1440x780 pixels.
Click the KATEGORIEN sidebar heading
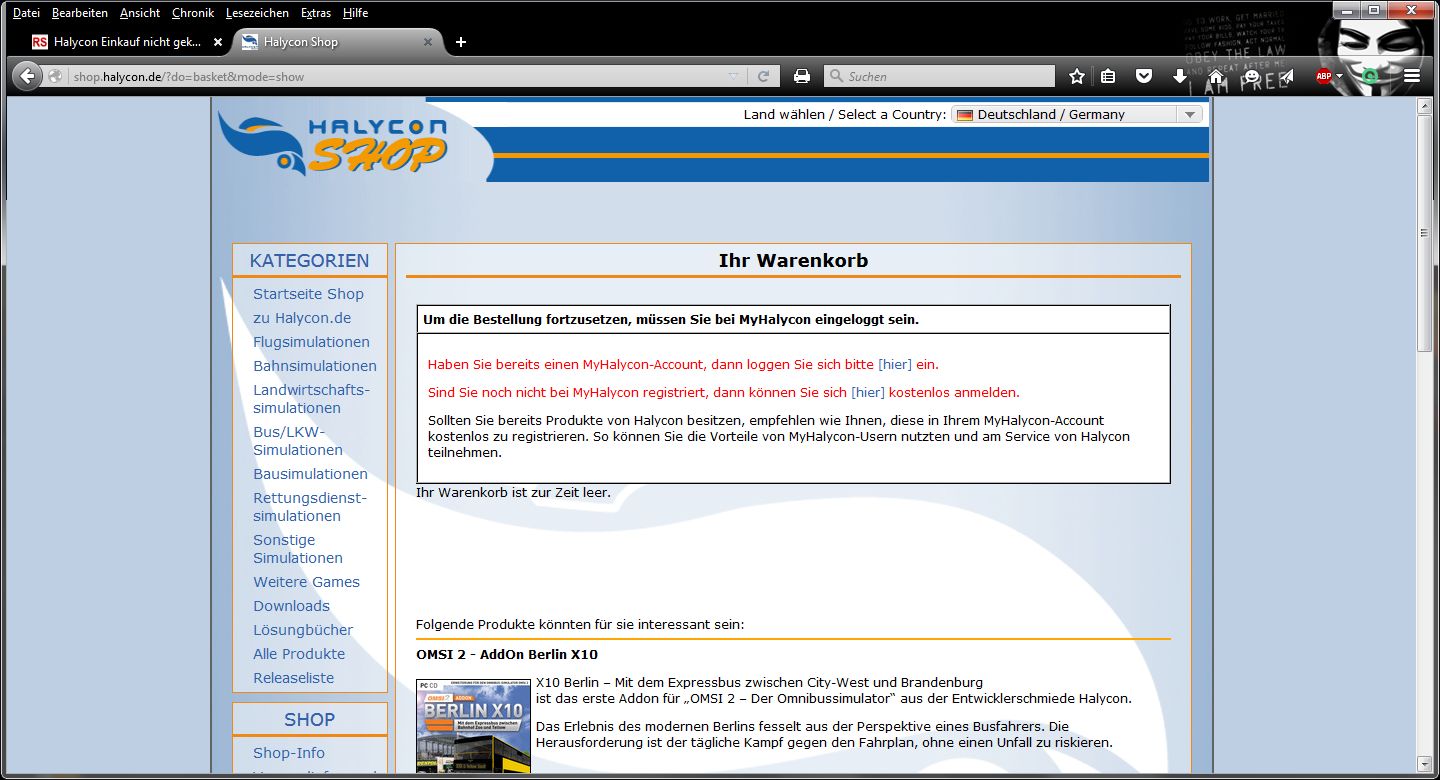click(309, 261)
